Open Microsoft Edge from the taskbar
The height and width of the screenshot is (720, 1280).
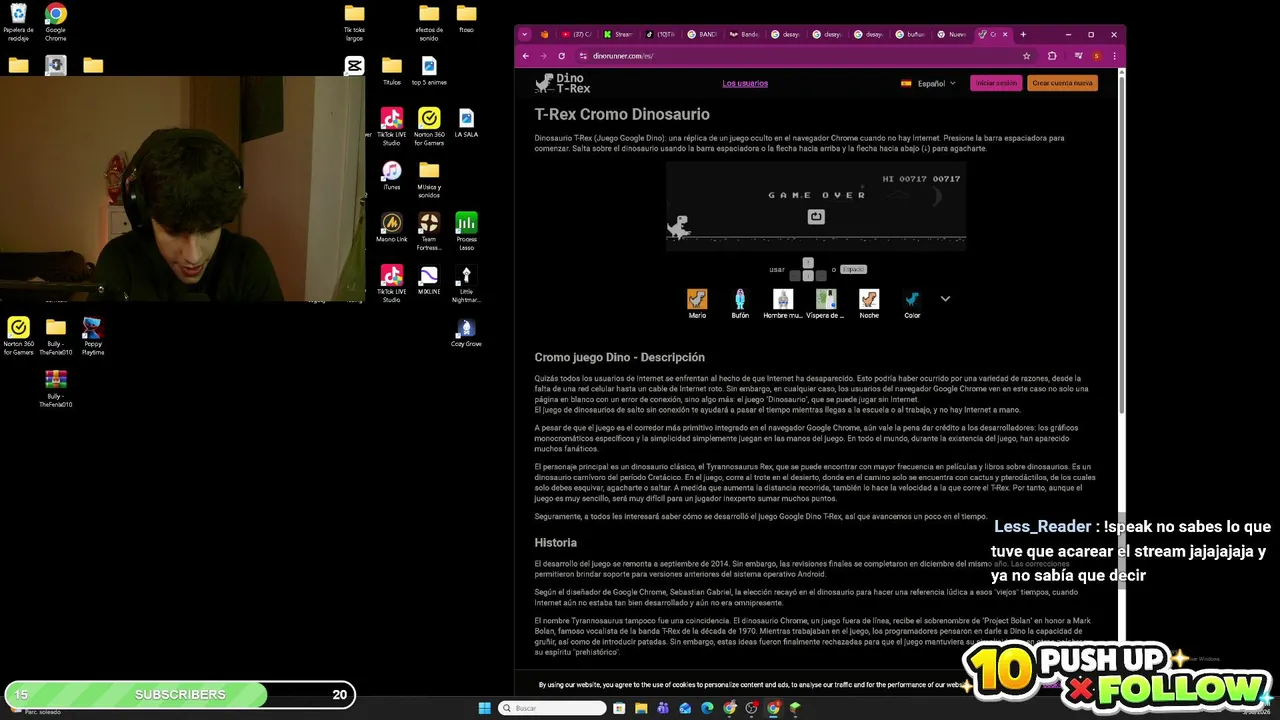click(x=707, y=708)
